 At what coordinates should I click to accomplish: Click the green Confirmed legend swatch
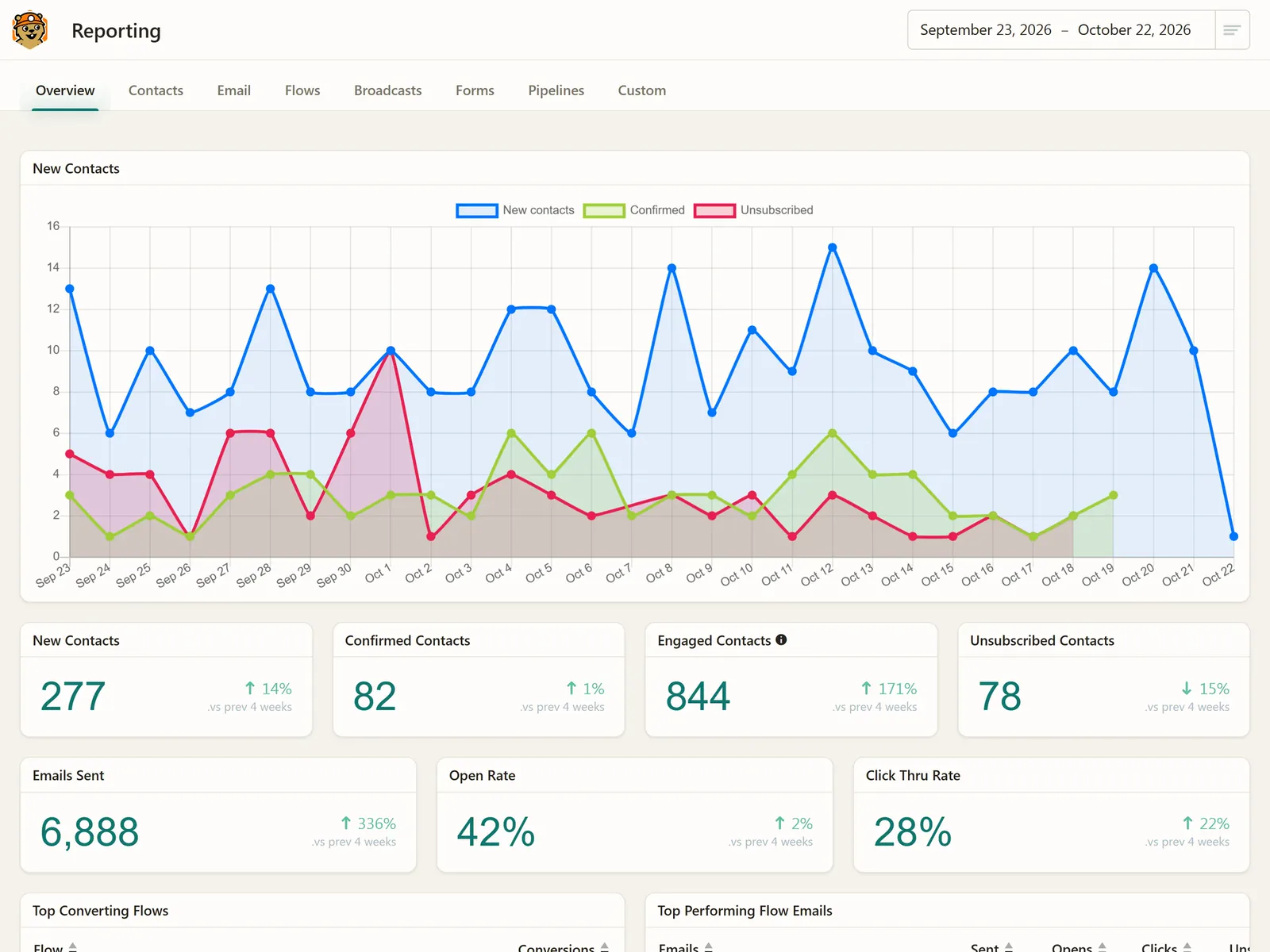[x=604, y=210]
